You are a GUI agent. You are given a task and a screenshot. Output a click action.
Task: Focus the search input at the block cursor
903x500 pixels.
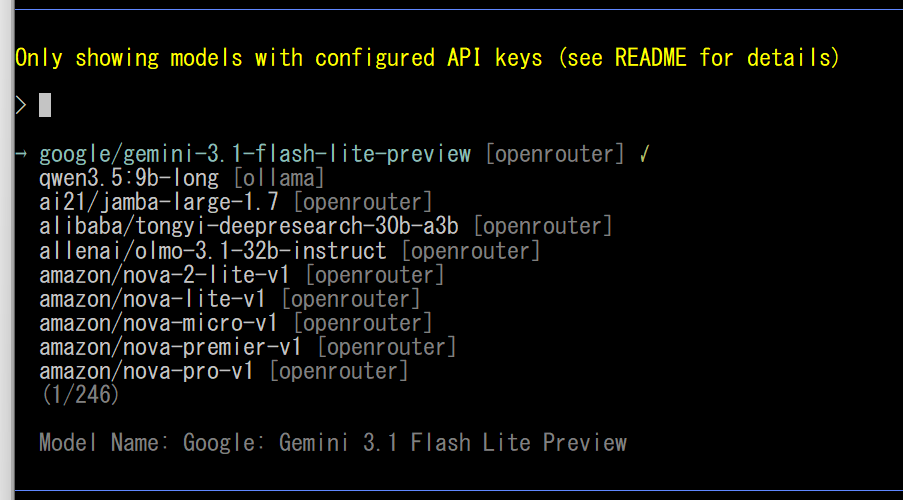(x=44, y=105)
